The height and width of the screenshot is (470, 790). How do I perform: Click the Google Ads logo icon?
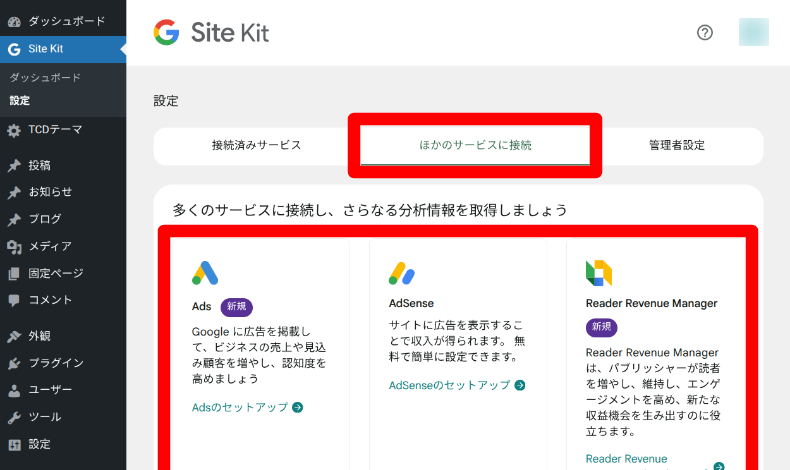click(x=205, y=273)
